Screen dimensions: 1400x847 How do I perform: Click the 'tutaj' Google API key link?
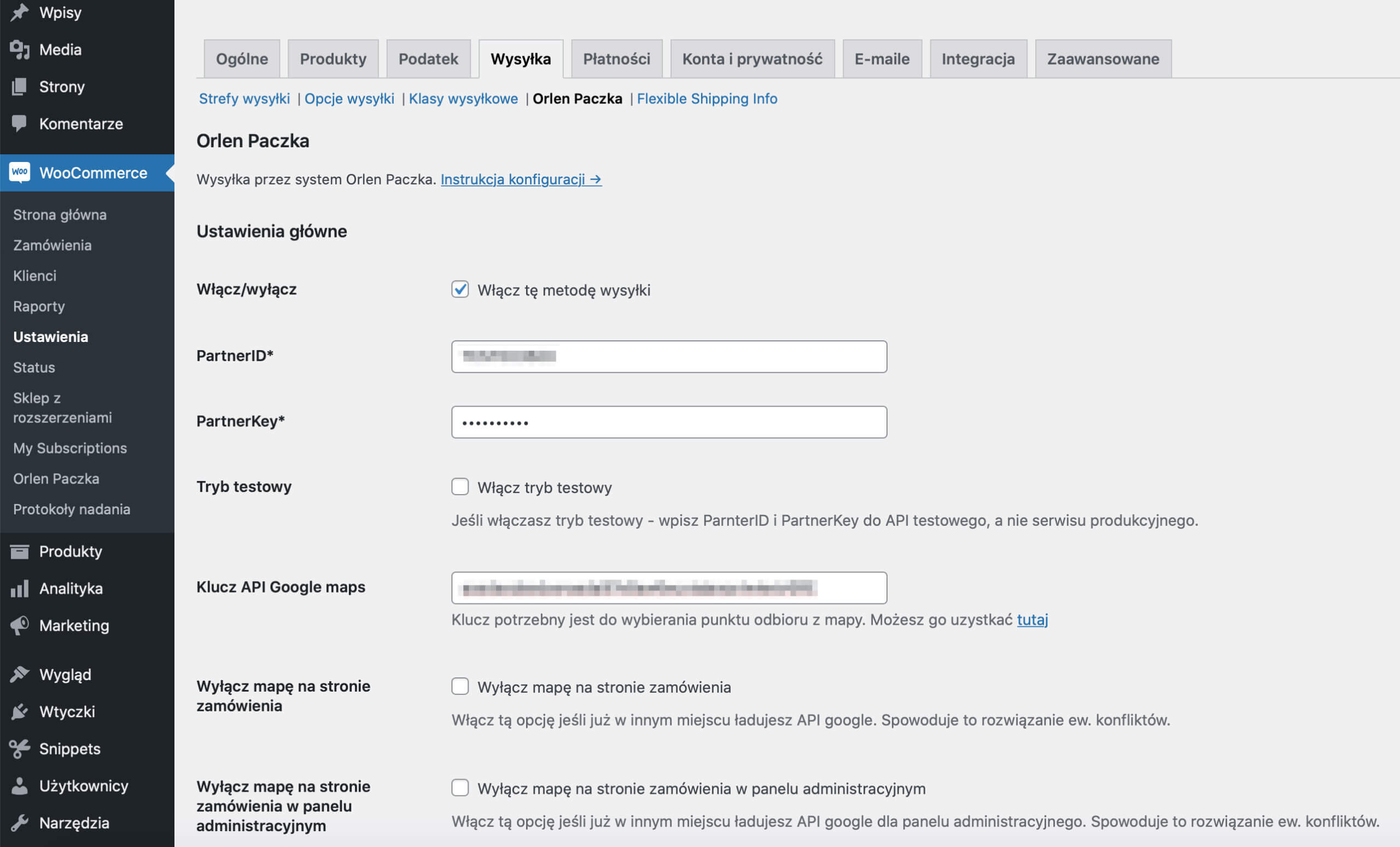click(1032, 619)
